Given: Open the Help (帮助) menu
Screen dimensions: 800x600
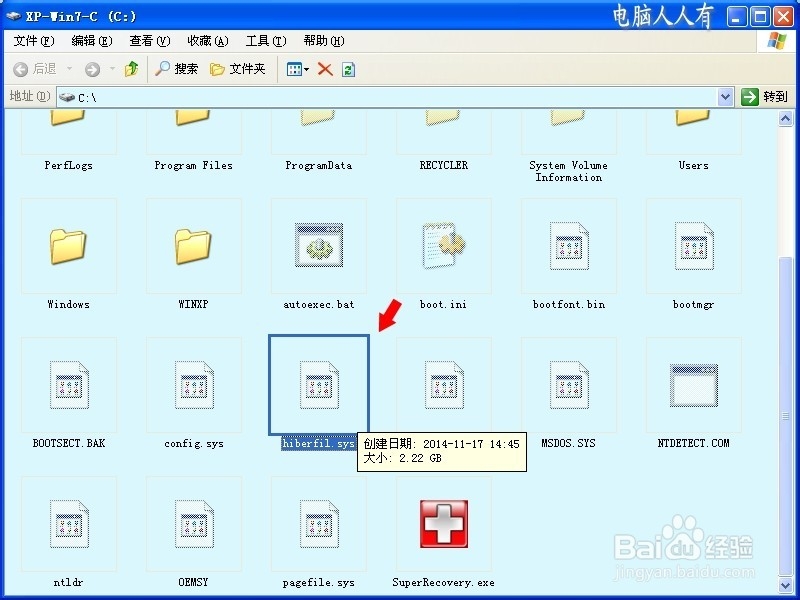Looking at the screenshot, I should pos(324,41).
